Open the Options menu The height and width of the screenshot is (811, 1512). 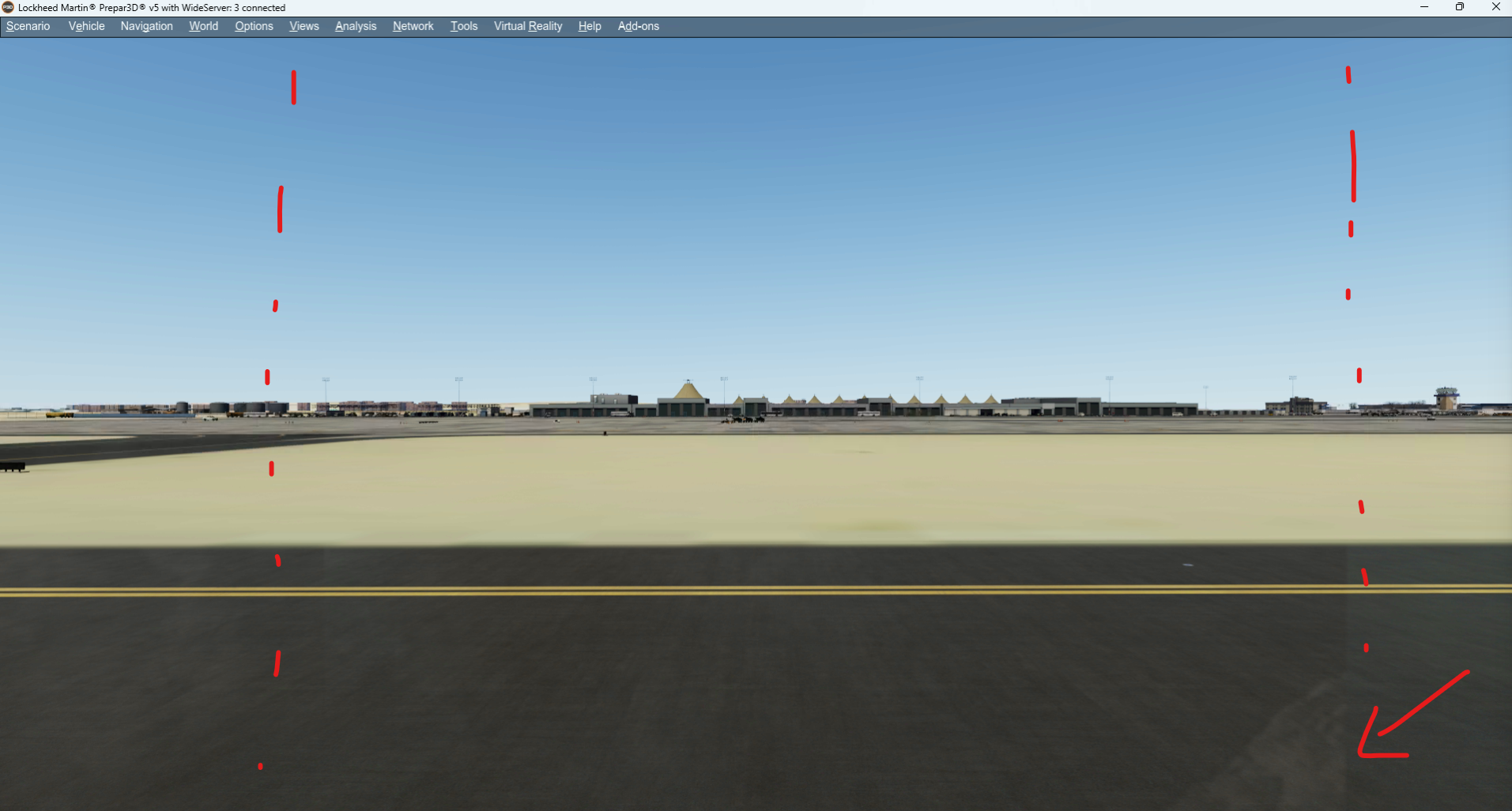[253, 26]
